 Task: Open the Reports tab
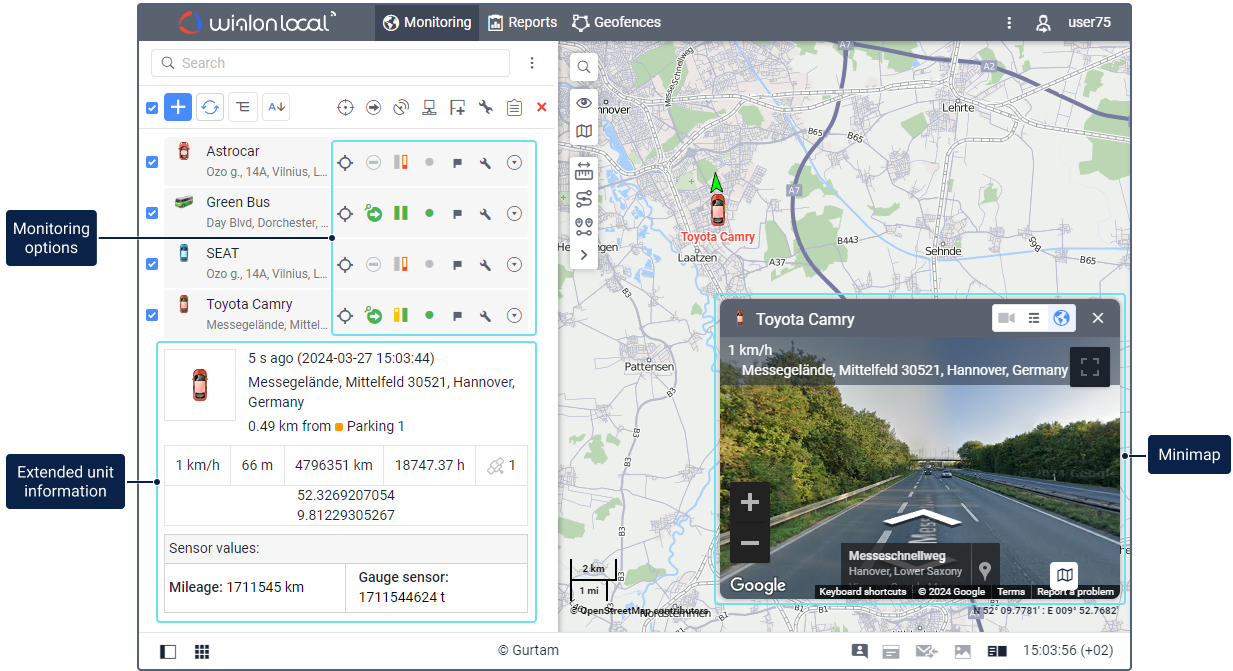point(522,22)
